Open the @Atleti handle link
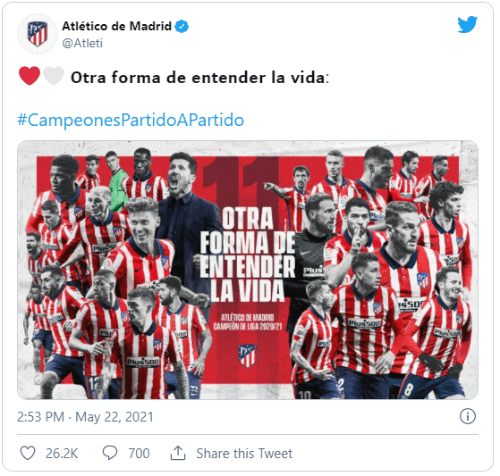 click(x=82, y=43)
